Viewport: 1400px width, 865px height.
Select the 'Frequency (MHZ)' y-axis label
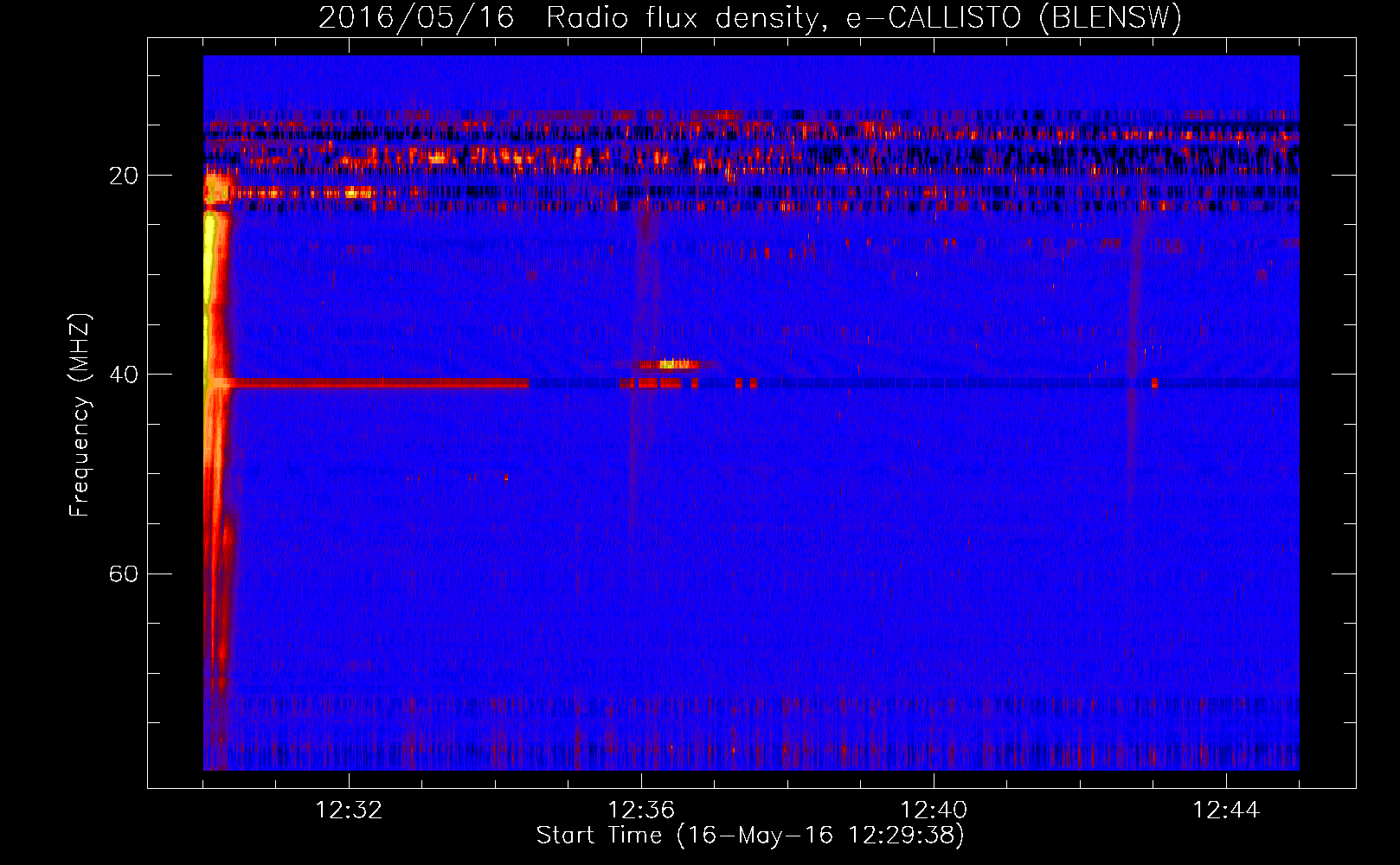click(x=80, y=415)
